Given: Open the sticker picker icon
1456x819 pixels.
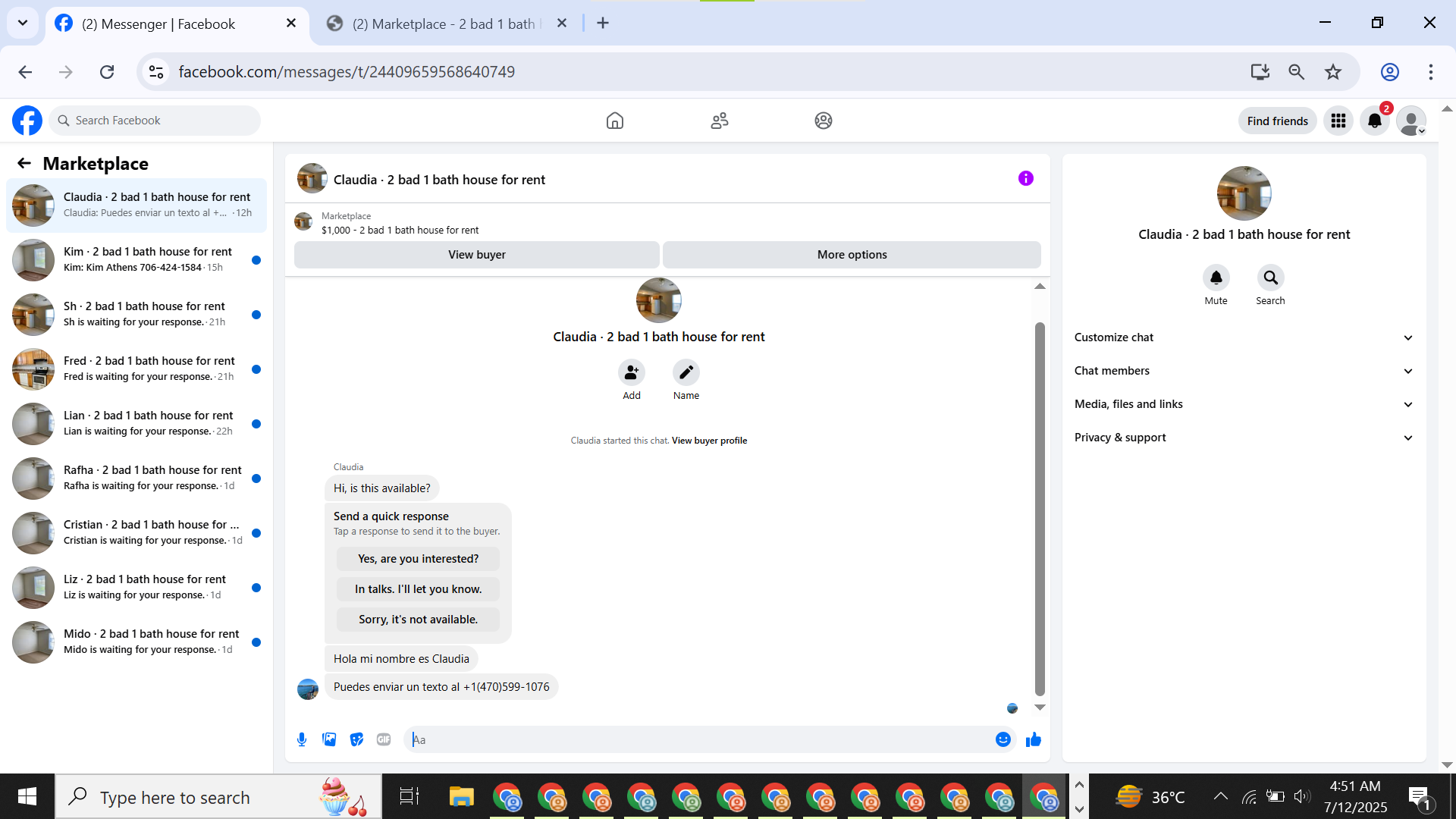Looking at the screenshot, I should (x=356, y=739).
